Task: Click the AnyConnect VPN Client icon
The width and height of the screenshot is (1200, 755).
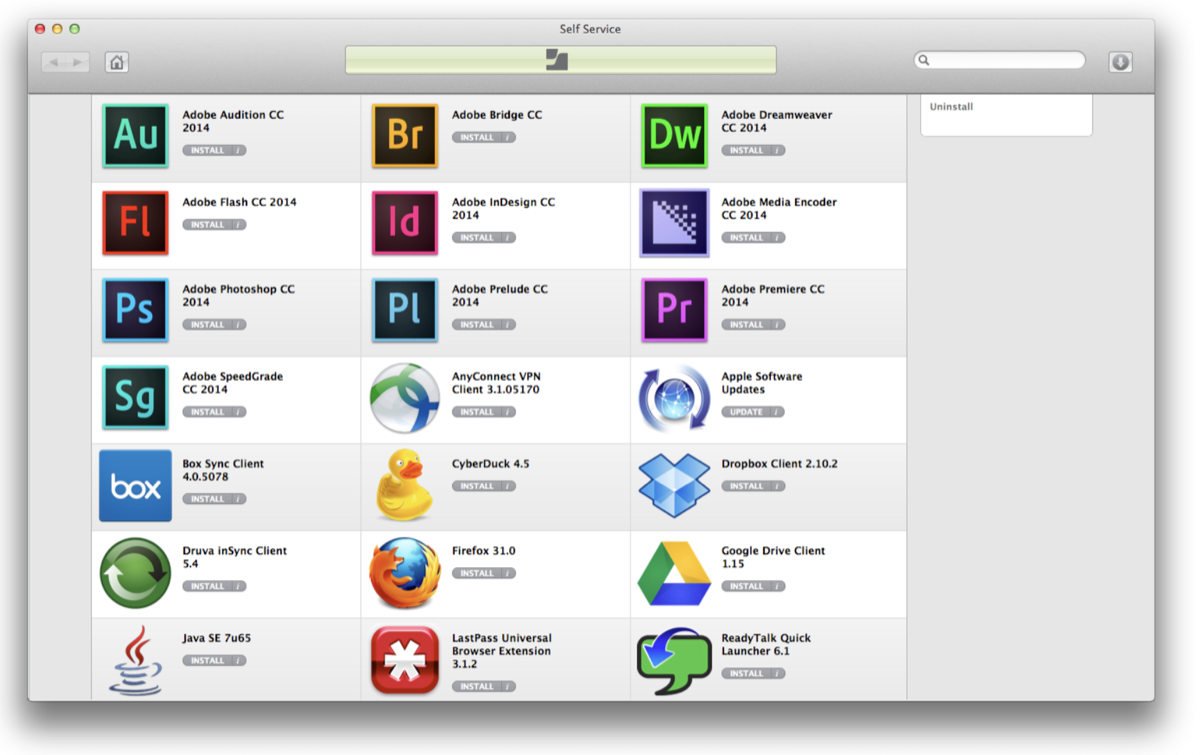Action: [404, 398]
